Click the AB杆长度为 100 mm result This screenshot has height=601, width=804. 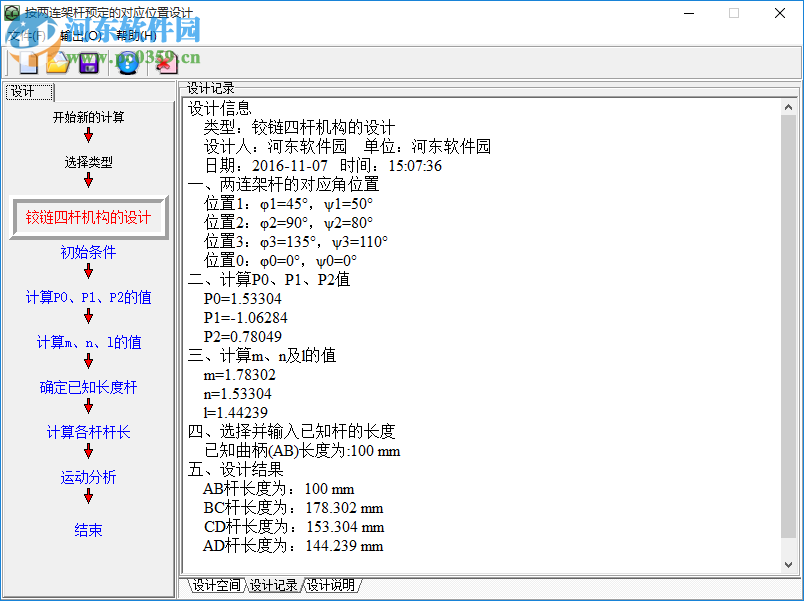coord(279,488)
